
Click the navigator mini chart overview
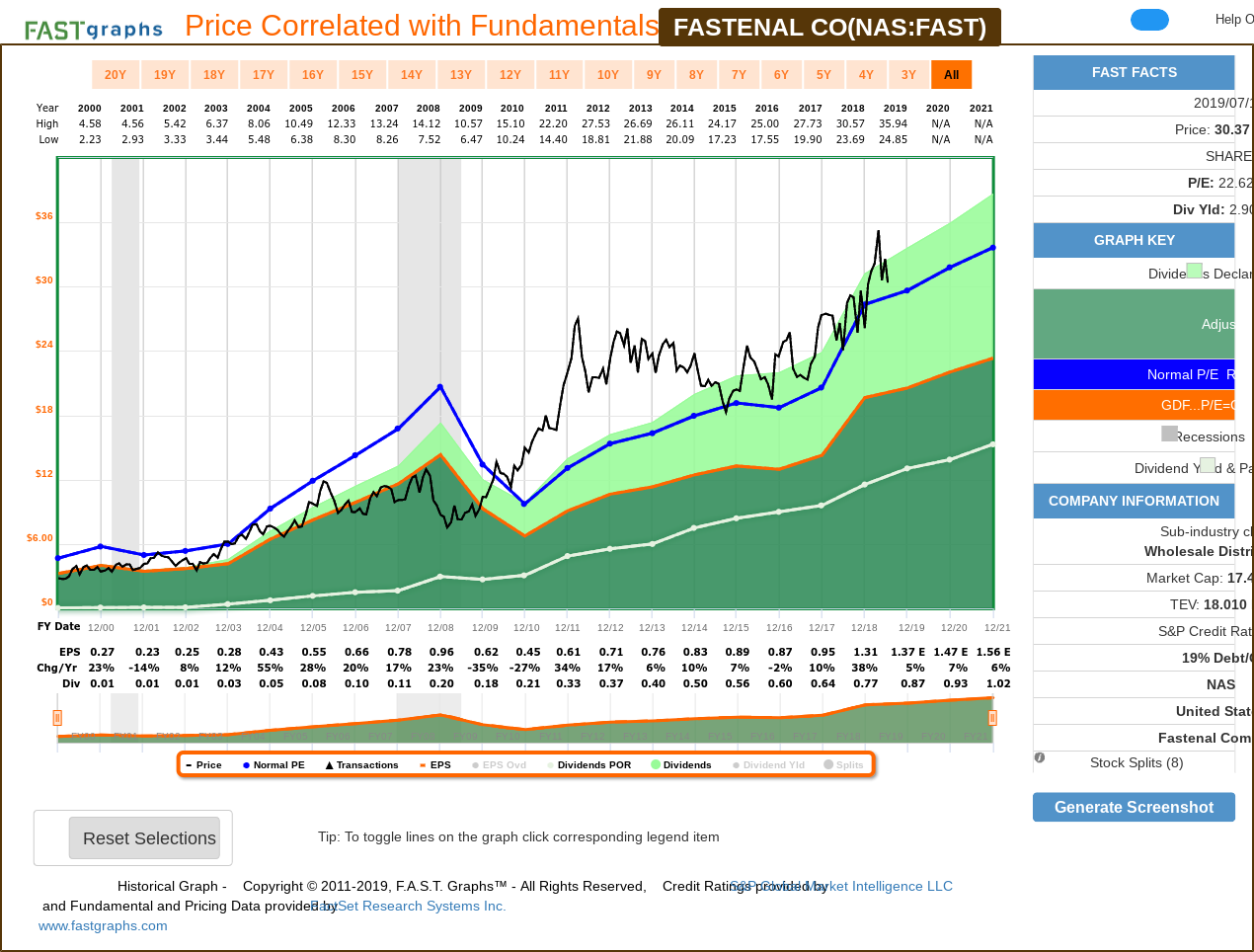pyautogui.click(x=524, y=719)
